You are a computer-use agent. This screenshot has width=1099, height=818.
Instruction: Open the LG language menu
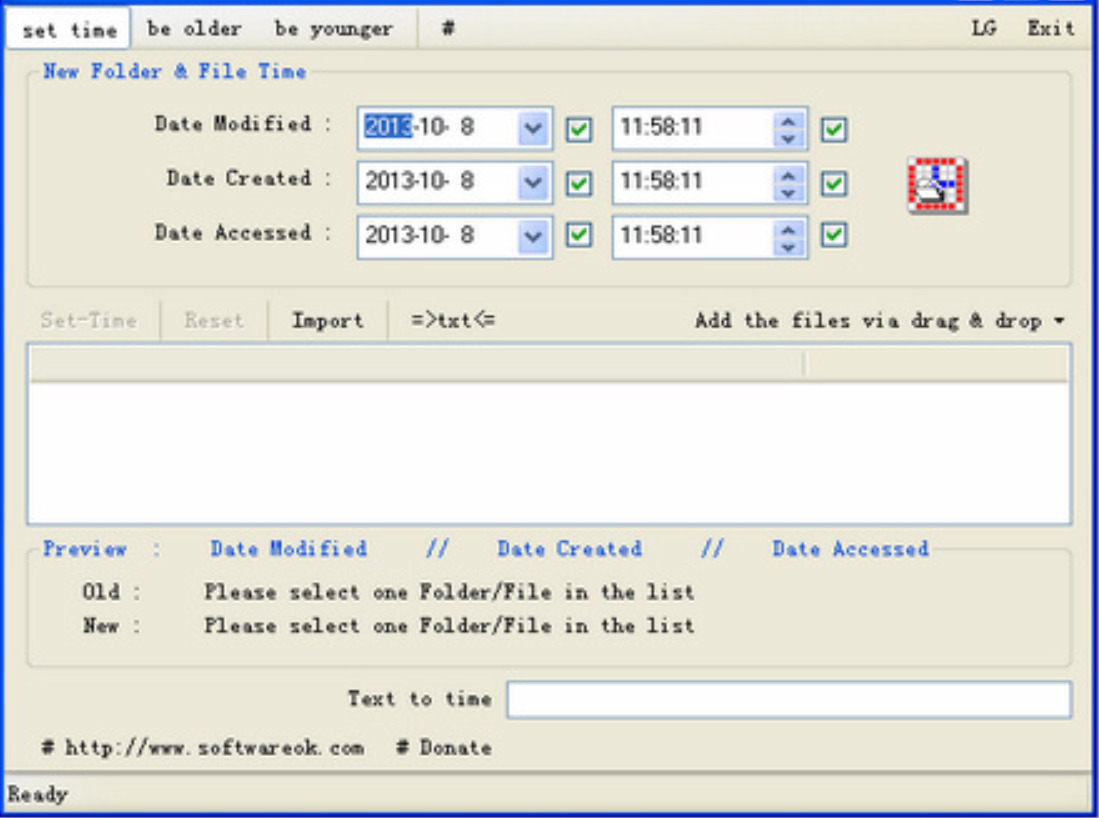pyautogui.click(x=984, y=29)
